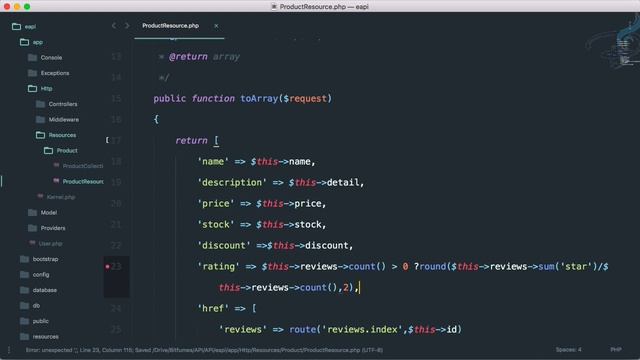Image resolution: width=640 pixels, height=360 pixels.
Task: Expand the Model folder
Action: pyautogui.click(x=49, y=213)
